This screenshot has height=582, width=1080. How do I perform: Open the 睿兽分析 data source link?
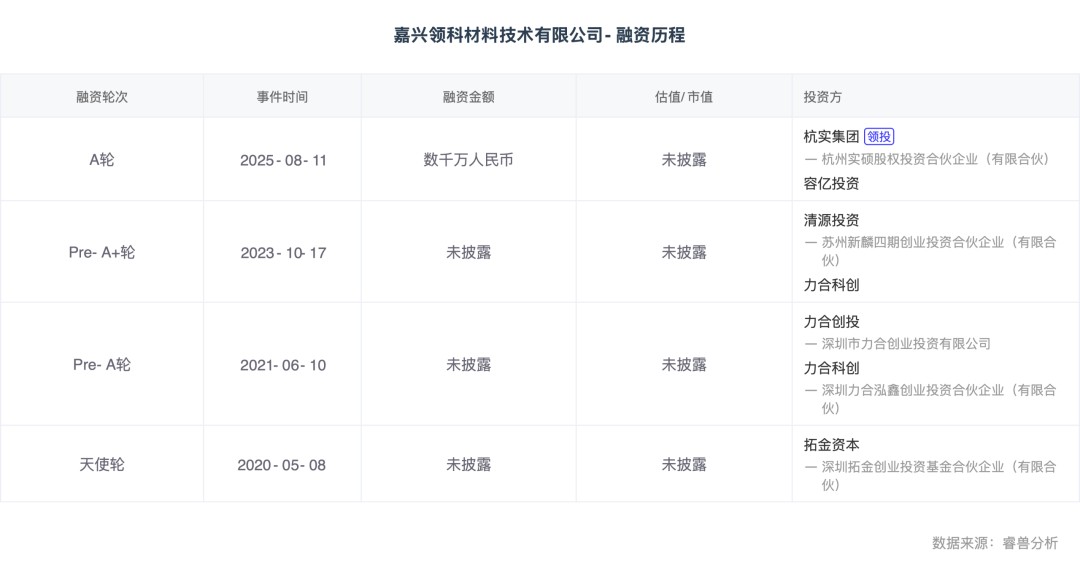click(x=1030, y=543)
